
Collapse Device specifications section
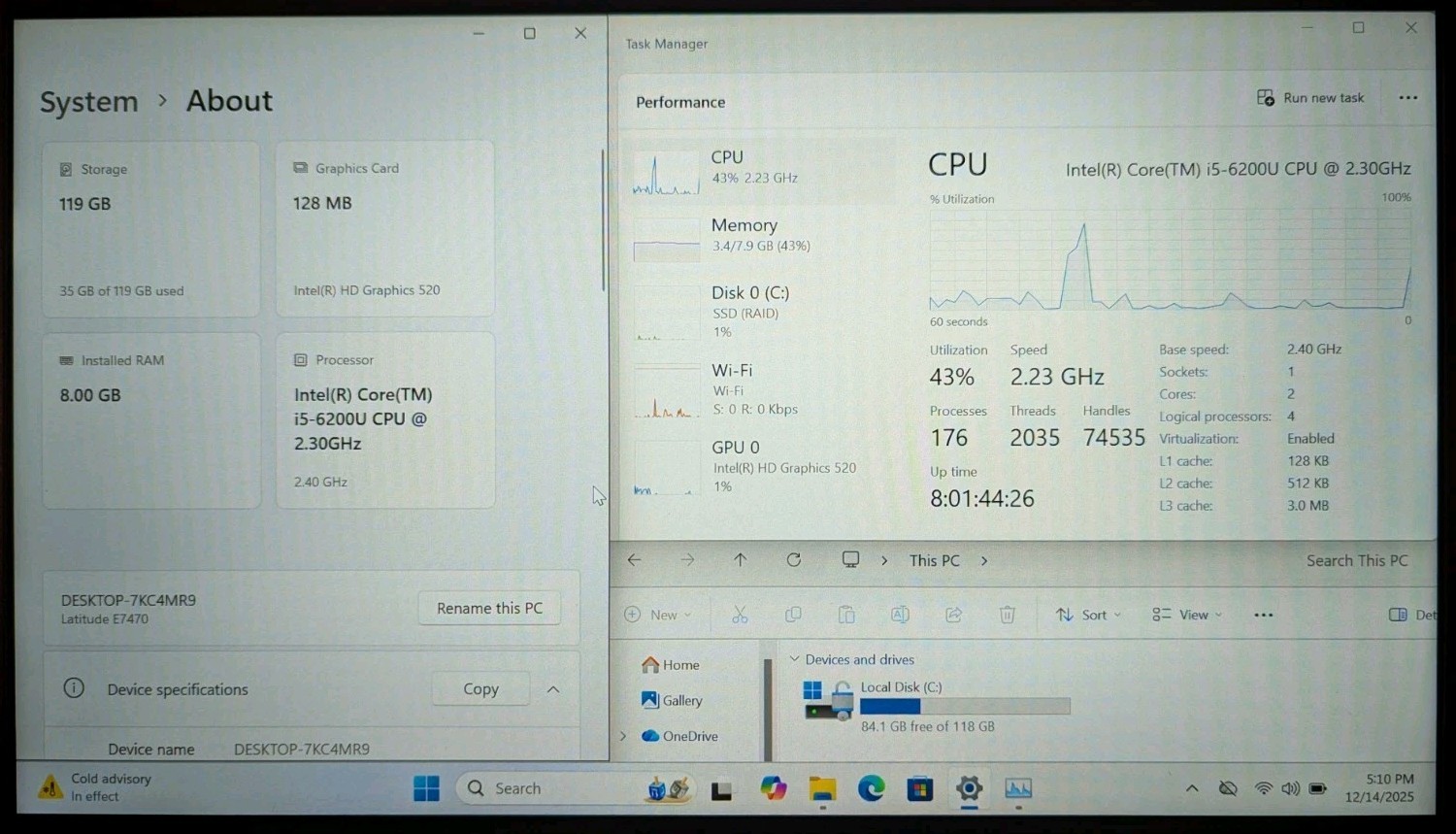pos(553,688)
